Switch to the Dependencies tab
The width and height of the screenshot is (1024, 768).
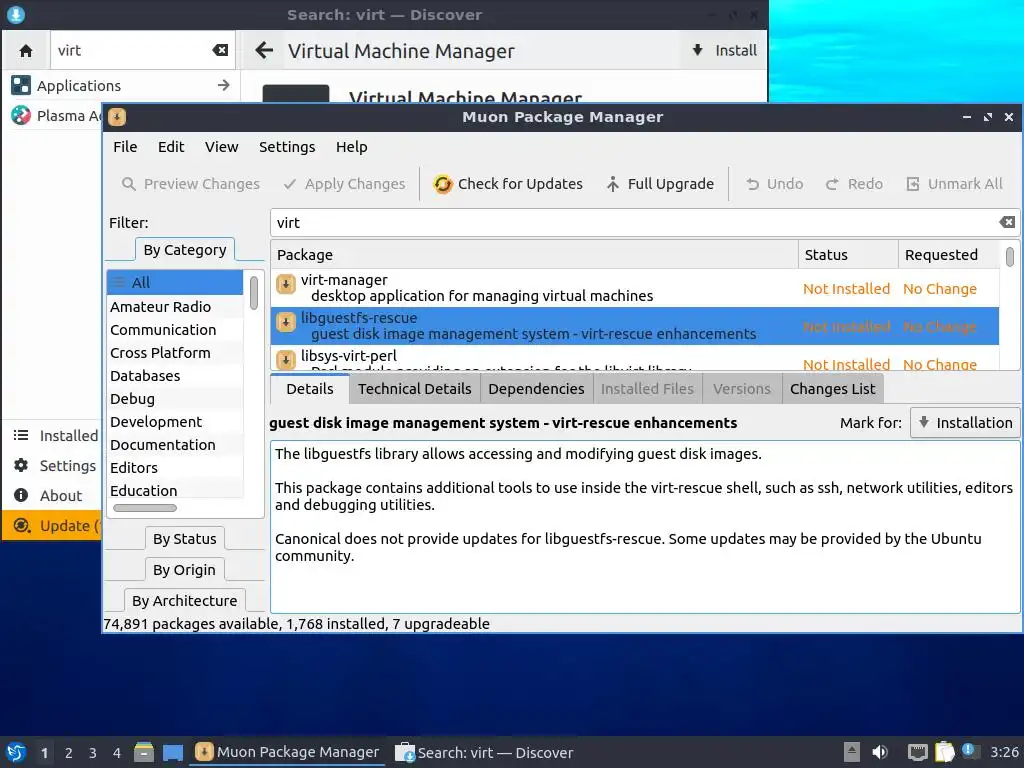point(536,389)
